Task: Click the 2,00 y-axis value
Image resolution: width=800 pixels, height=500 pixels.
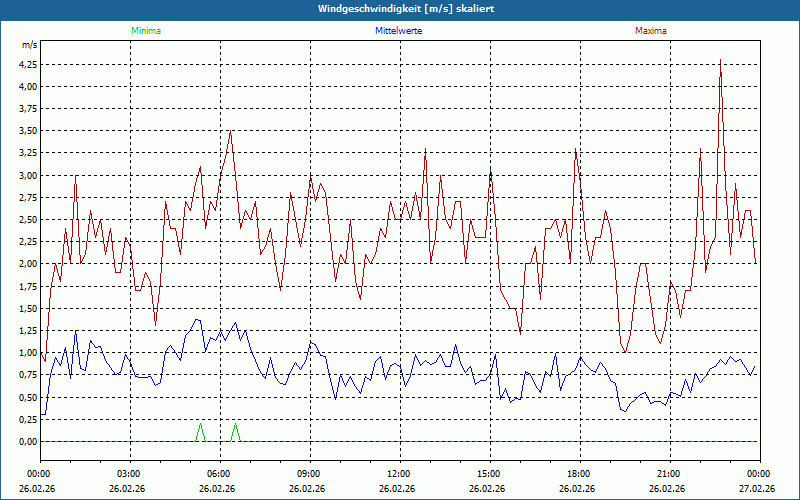Action: (x=29, y=264)
